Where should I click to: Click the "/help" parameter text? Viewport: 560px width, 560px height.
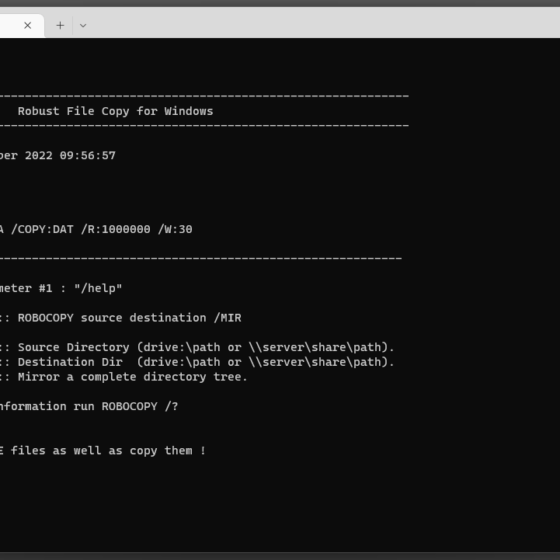(98, 288)
